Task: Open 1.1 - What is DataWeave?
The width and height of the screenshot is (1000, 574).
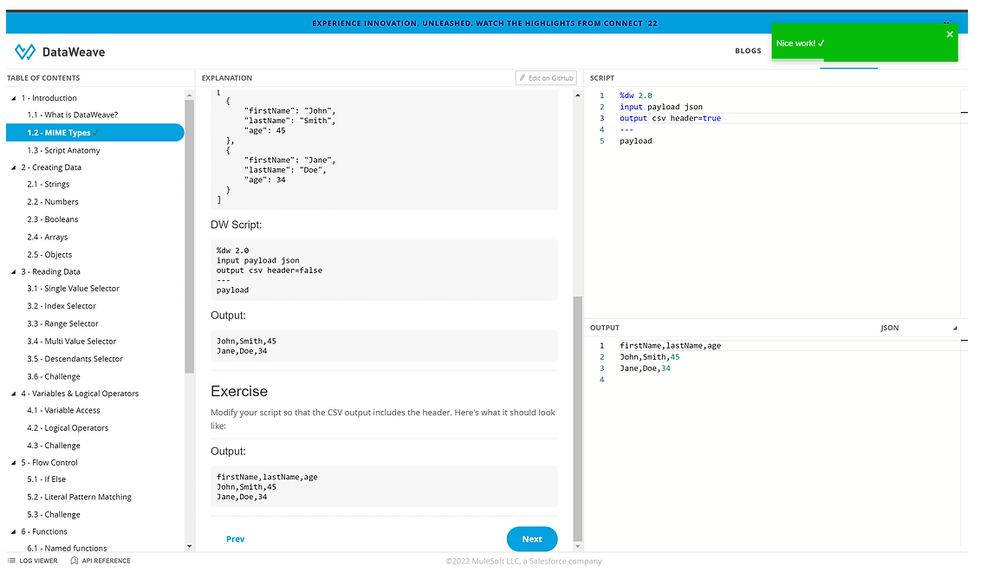Action: pyautogui.click(x=72, y=115)
